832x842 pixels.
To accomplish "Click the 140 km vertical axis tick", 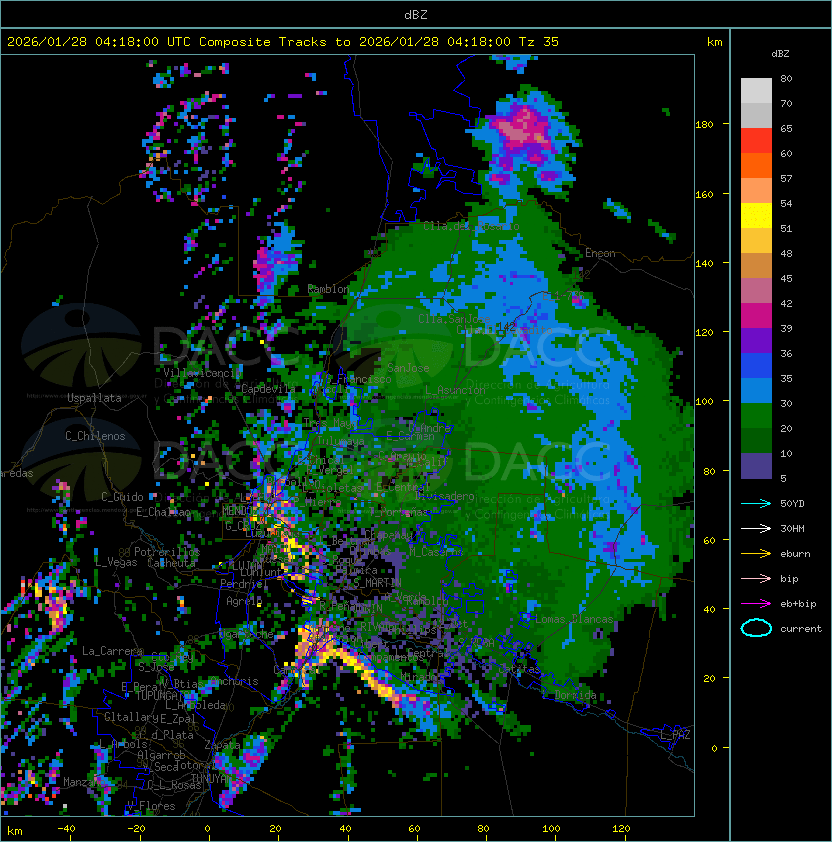I will click(704, 263).
